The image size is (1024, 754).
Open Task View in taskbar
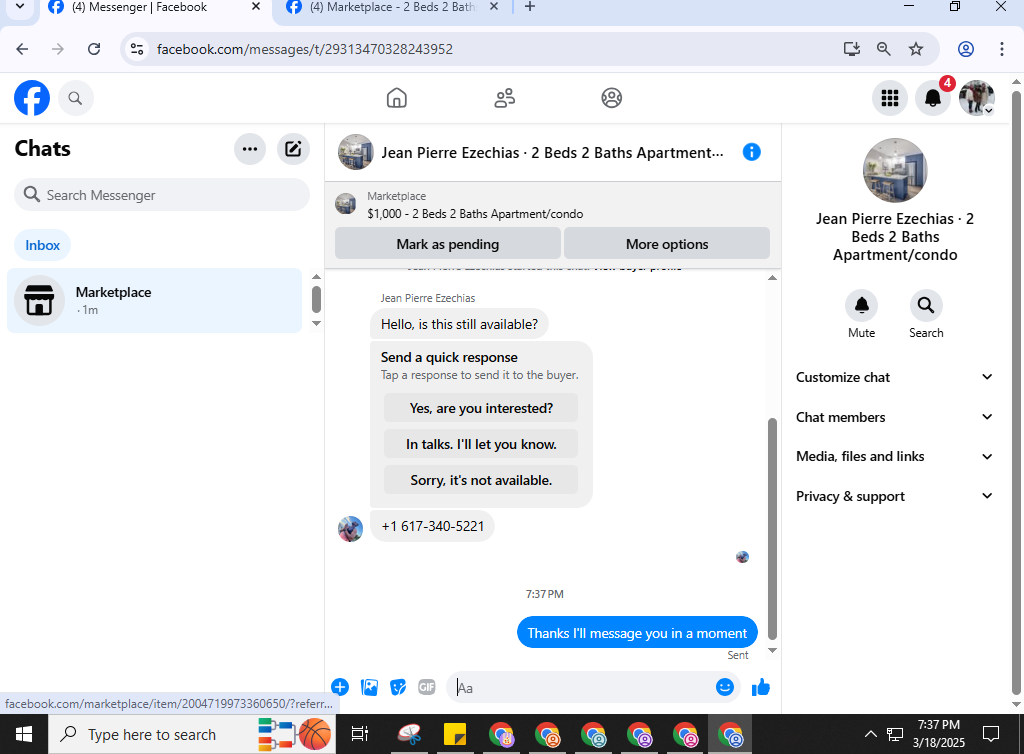(359, 734)
